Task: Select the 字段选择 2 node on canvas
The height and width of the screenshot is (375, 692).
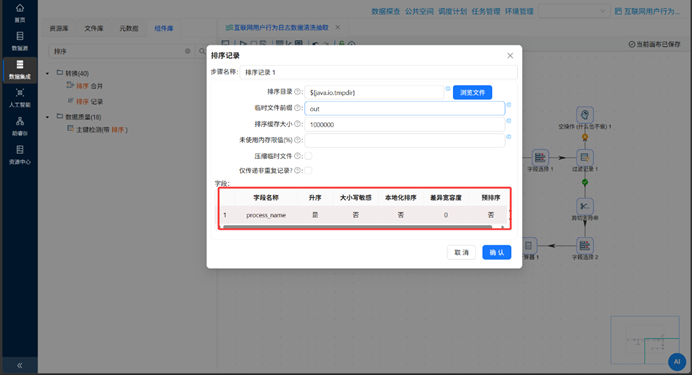Action: click(x=585, y=245)
